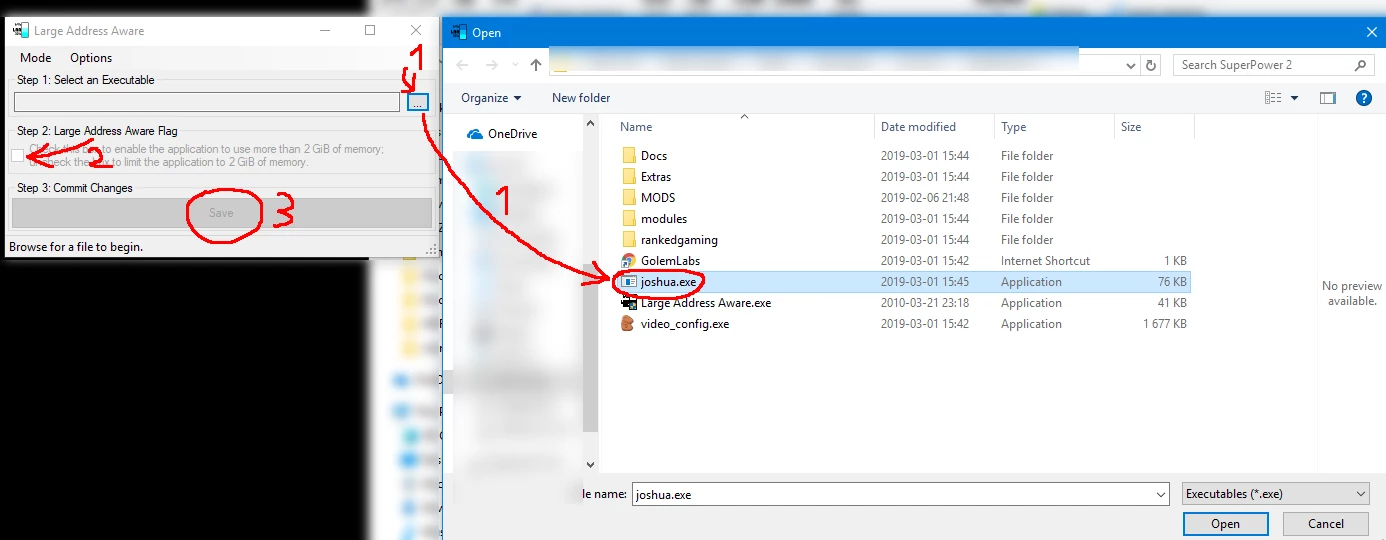Screen dimensions: 1386x540
Task: Close the Open dialog window
Action: pos(1371,32)
